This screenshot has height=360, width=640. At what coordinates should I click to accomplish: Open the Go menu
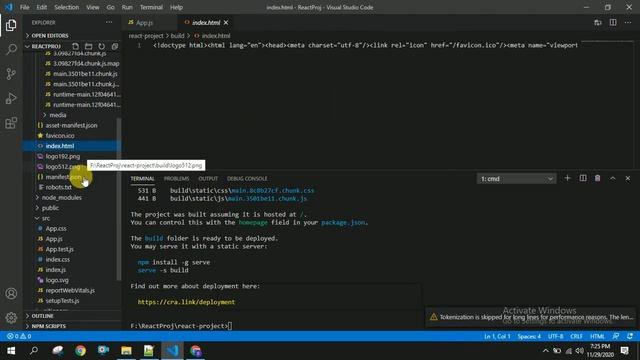point(111,7)
